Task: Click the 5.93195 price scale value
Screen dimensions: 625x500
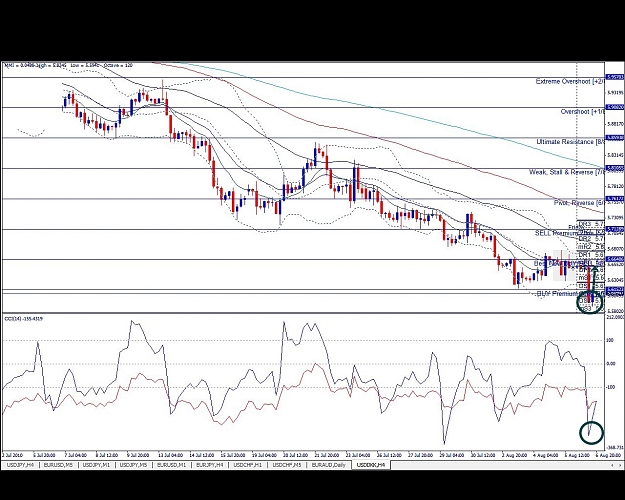Action: 615,93
